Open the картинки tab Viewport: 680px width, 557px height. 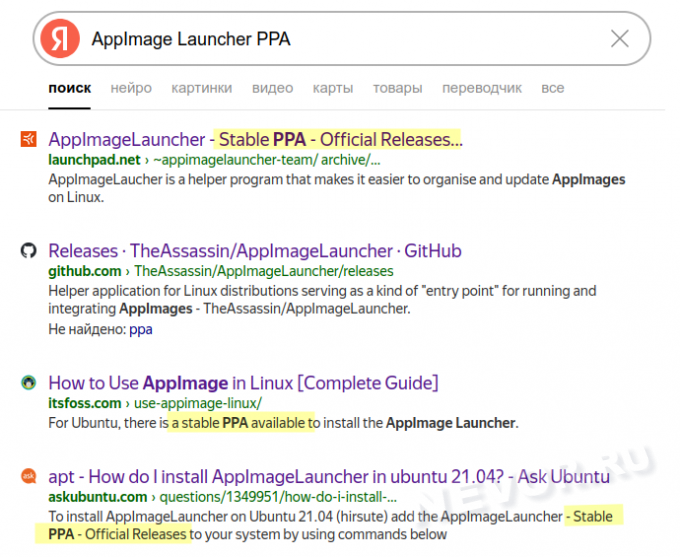pyautogui.click(x=202, y=88)
